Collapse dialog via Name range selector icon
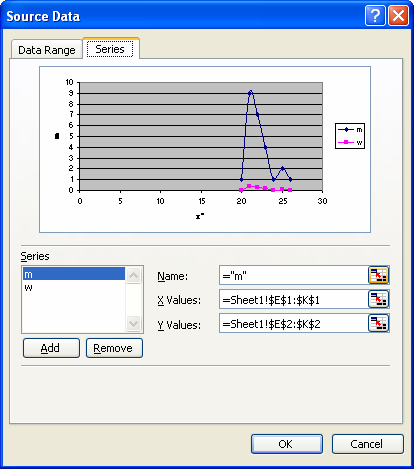 [x=378, y=275]
